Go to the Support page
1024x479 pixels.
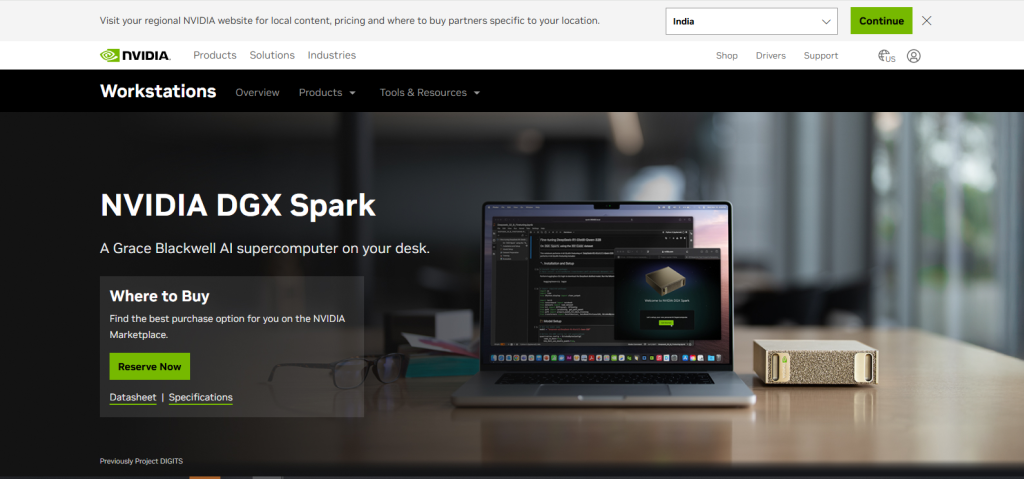coord(821,56)
